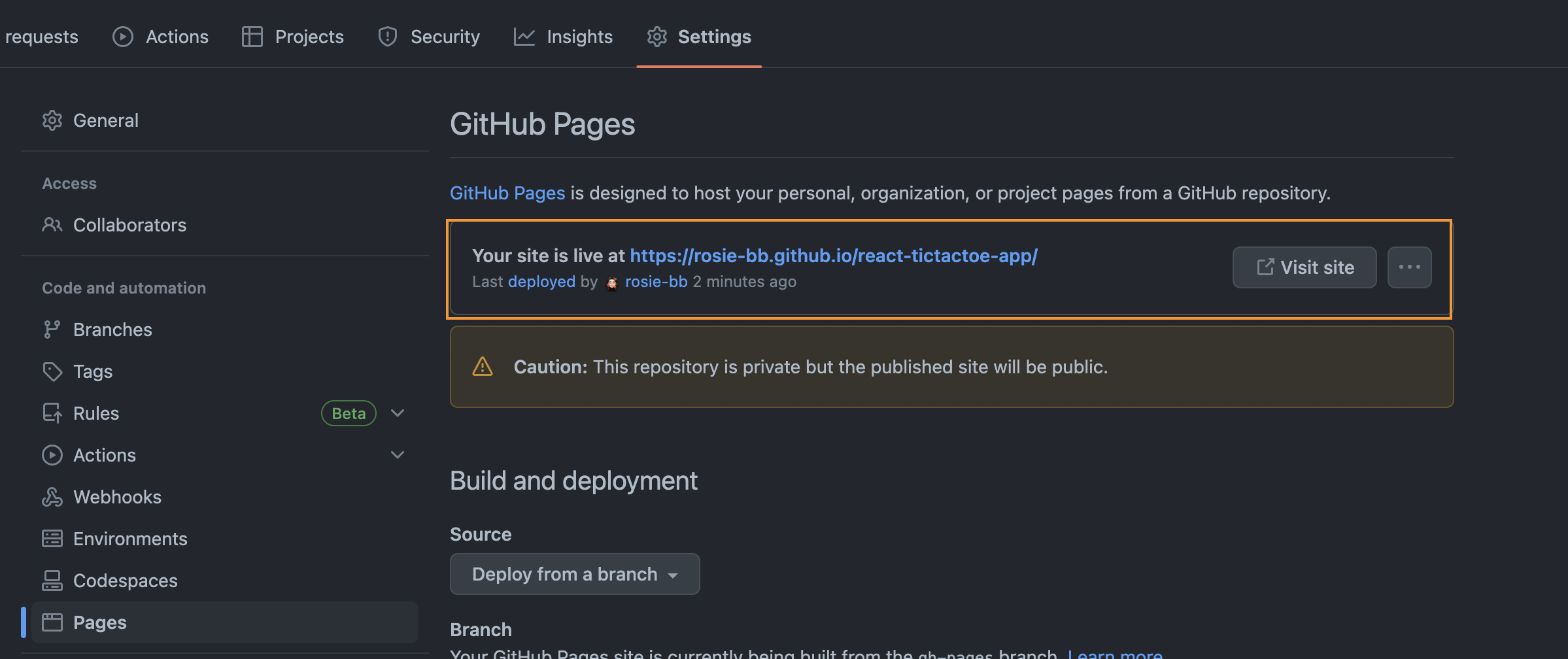Click the Codespaces icon in the sidebar
This screenshot has width=1568, height=659.
[52, 581]
